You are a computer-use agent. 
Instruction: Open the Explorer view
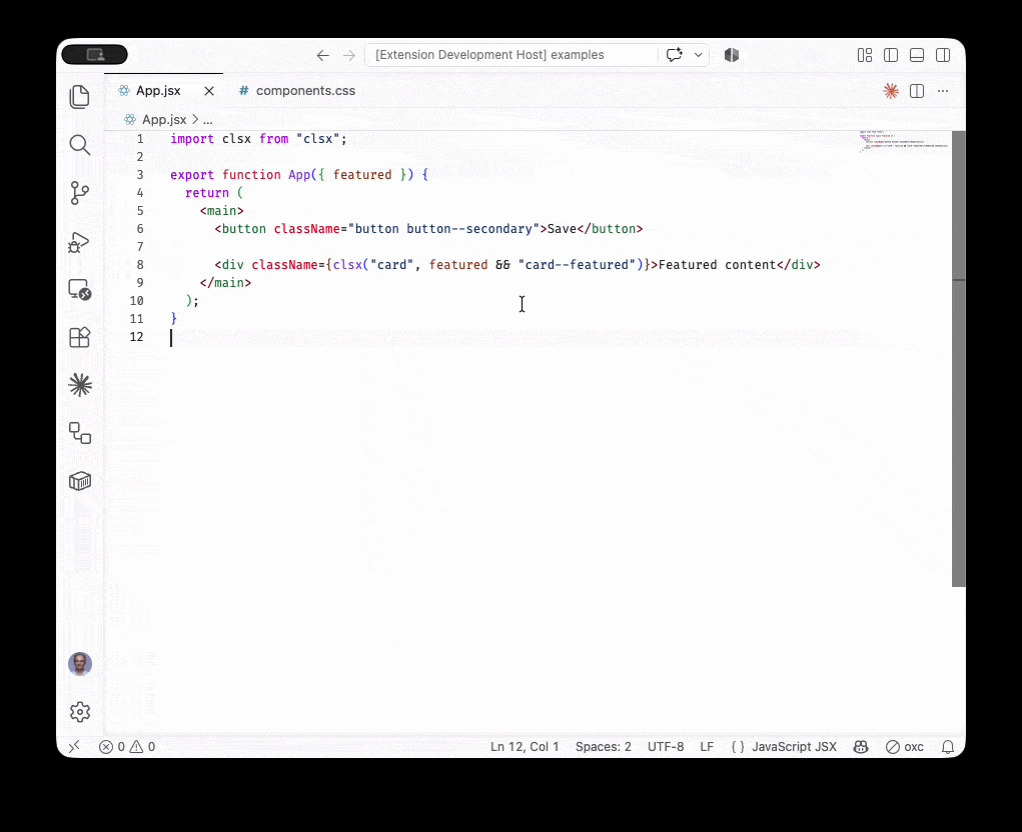(x=80, y=97)
